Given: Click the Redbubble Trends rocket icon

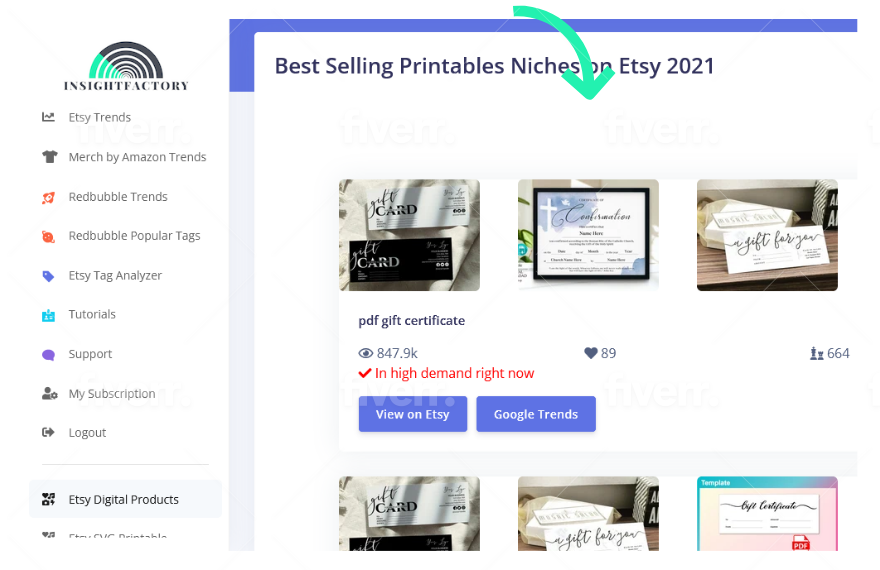Looking at the screenshot, I should click(48, 197).
